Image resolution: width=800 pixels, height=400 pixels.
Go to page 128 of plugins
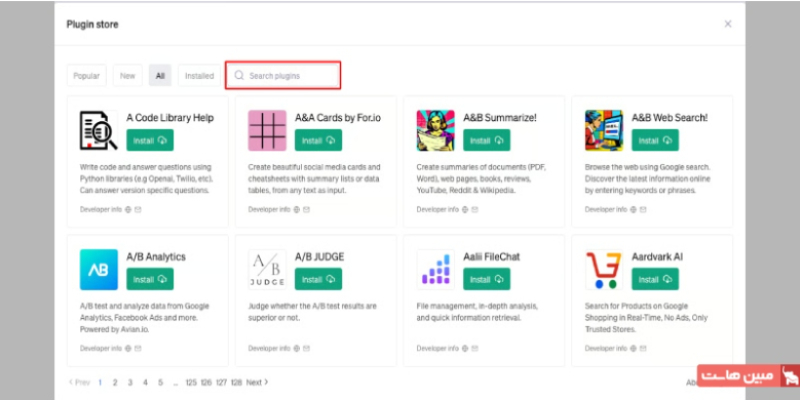(236, 382)
